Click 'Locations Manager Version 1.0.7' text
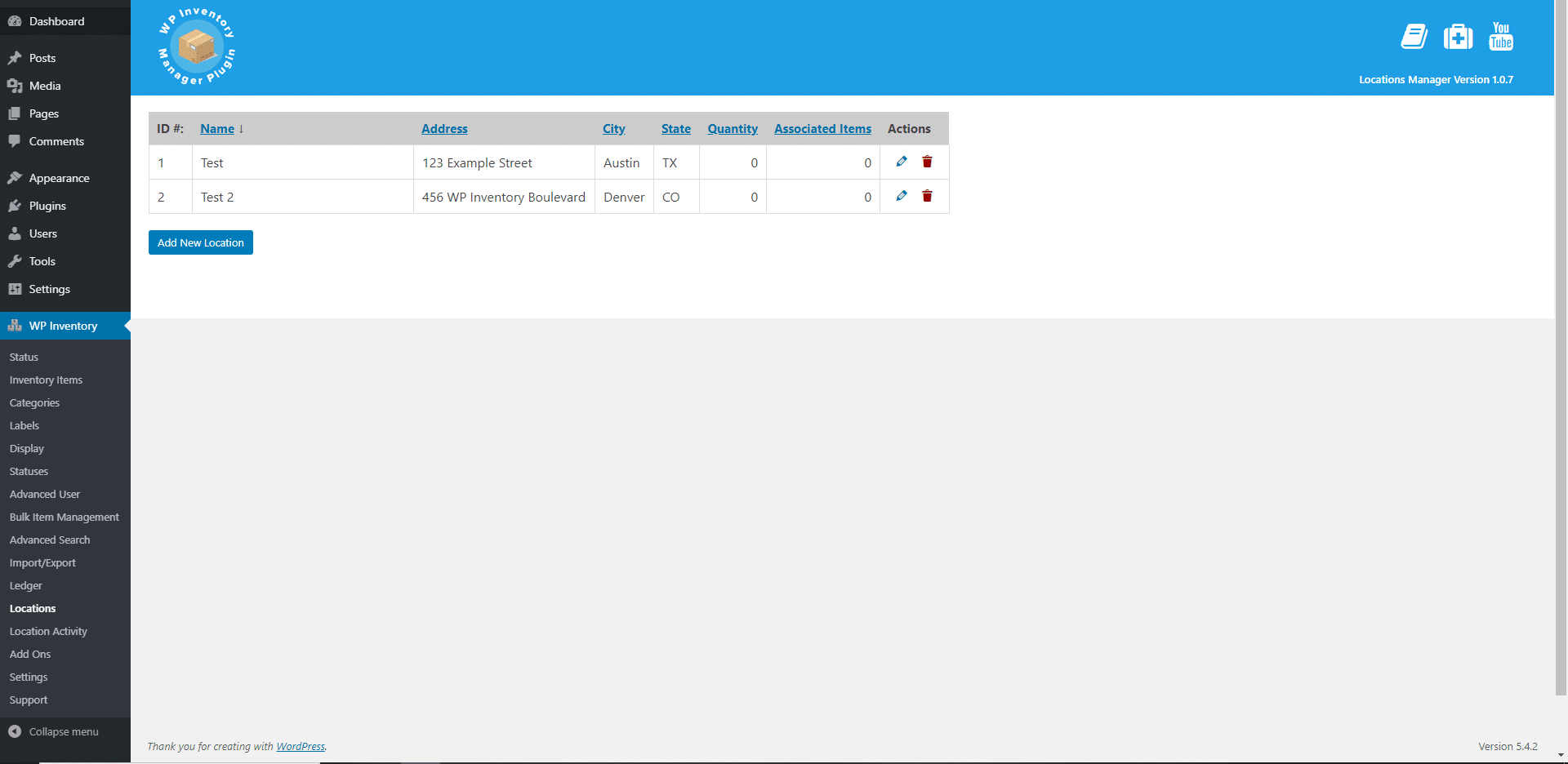1568x764 pixels. tap(1436, 79)
